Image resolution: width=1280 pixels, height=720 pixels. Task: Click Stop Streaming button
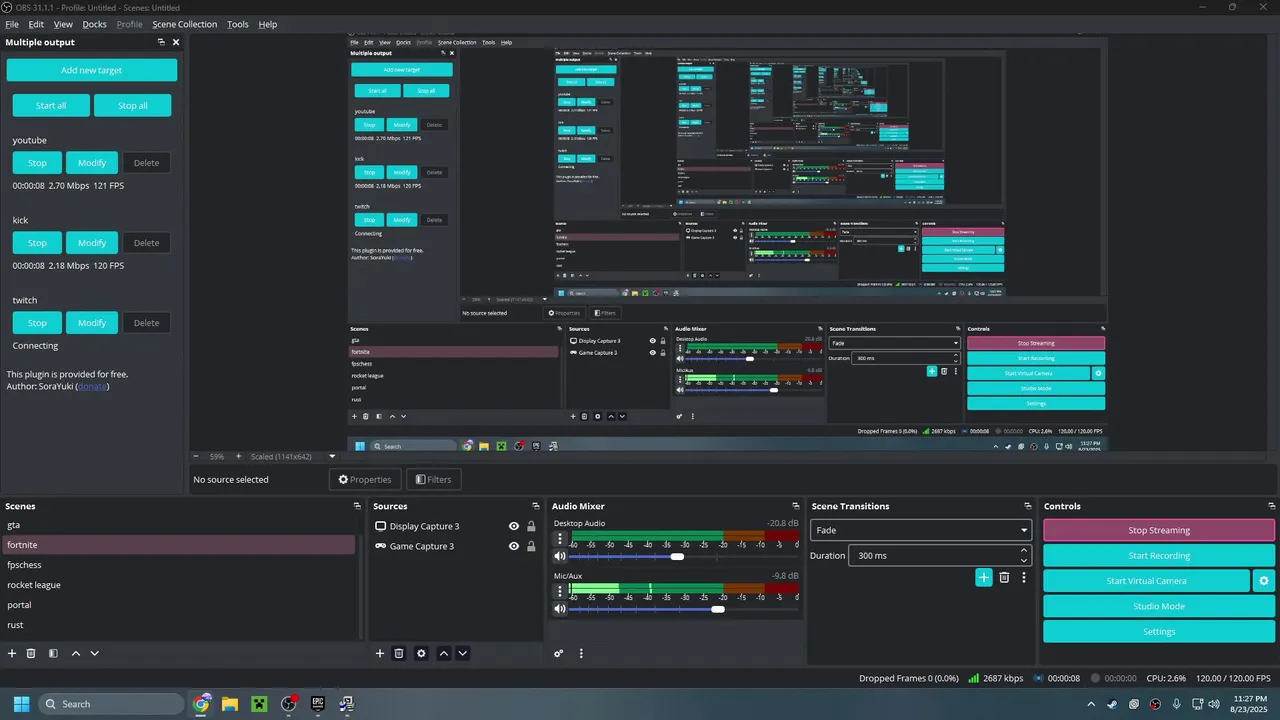coord(1159,530)
